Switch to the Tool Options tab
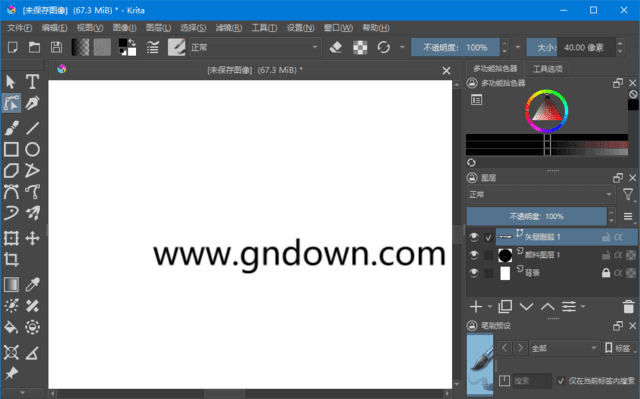640x399 pixels. pyautogui.click(x=547, y=69)
